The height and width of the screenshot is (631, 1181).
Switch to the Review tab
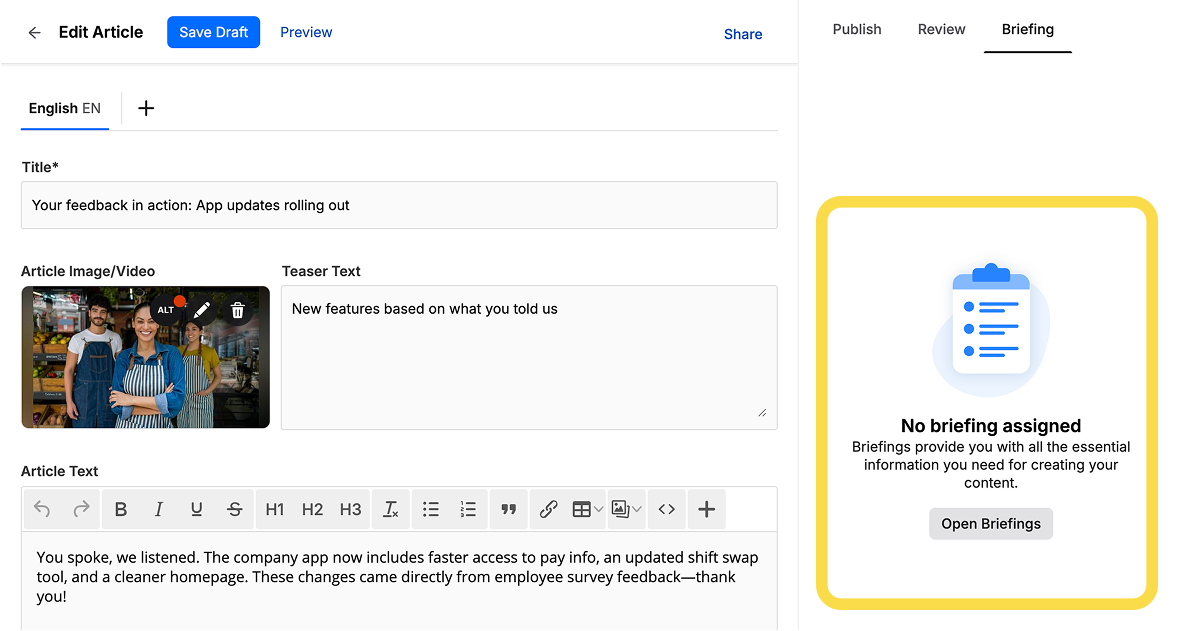point(941,29)
